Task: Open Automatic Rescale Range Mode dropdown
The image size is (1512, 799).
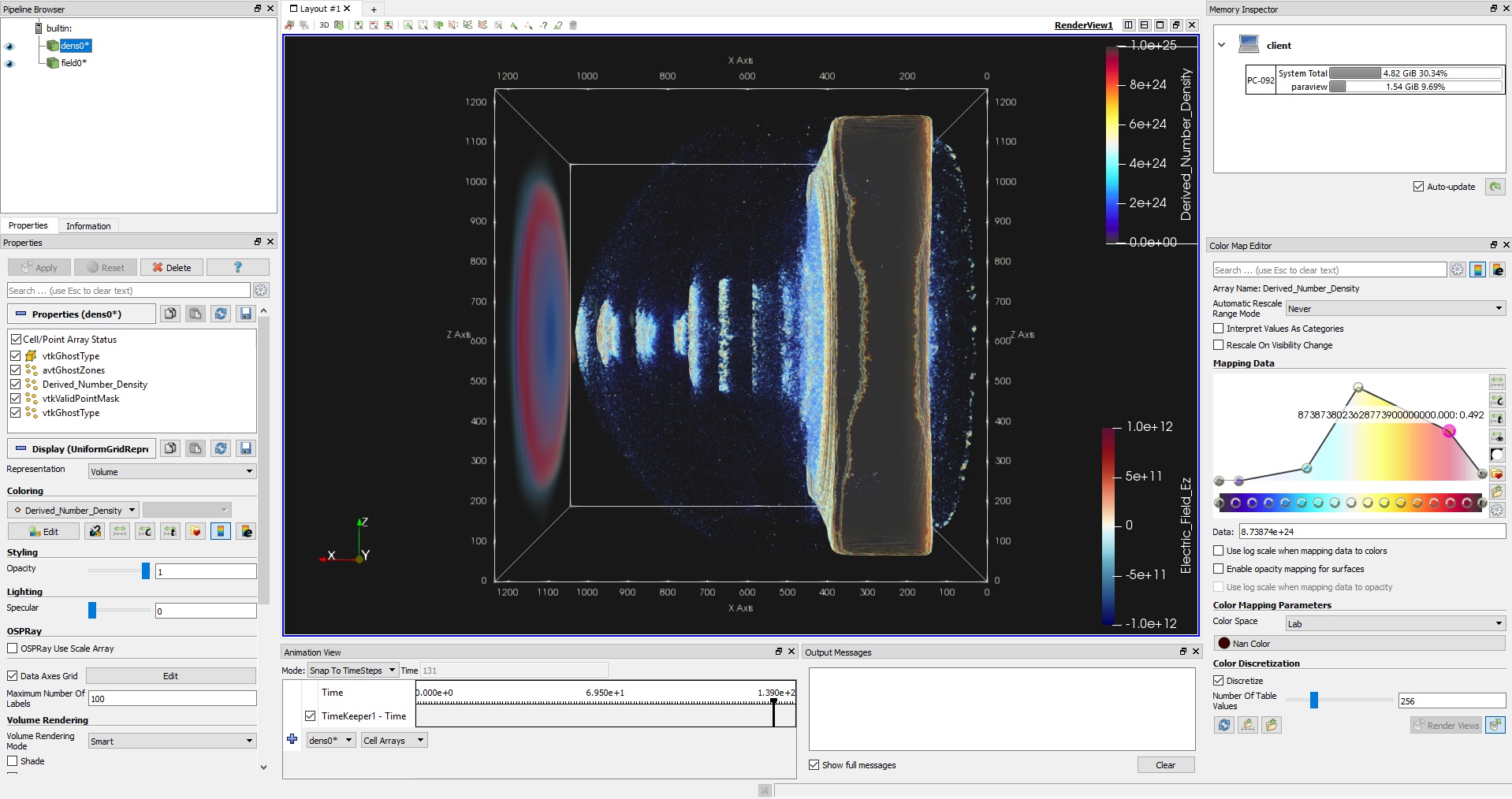Action: click(1395, 308)
